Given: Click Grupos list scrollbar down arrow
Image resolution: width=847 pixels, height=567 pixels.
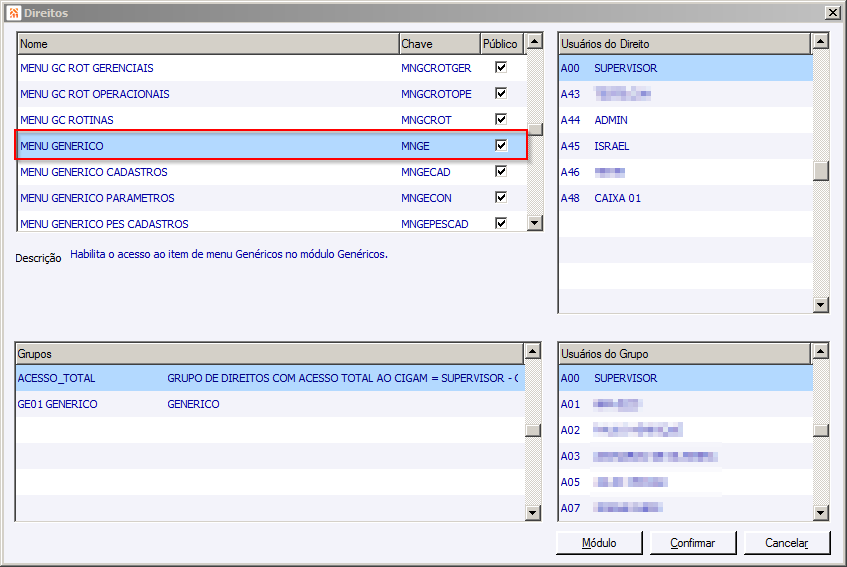Looking at the screenshot, I should (533, 513).
